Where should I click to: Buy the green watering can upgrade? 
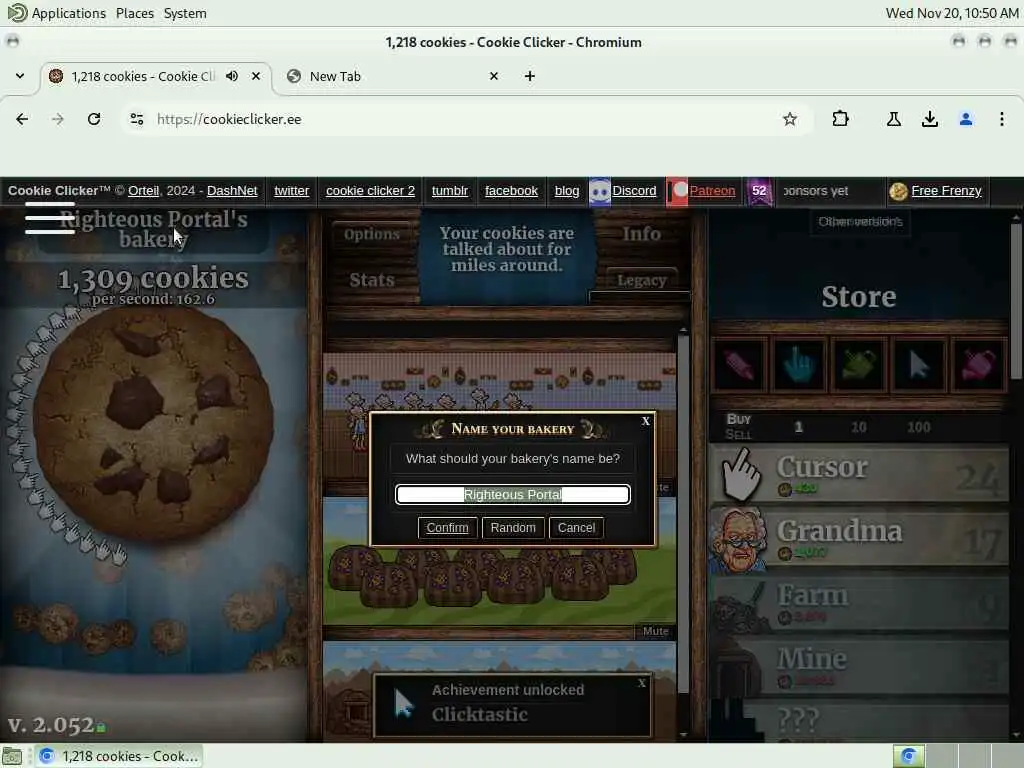(x=858, y=364)
